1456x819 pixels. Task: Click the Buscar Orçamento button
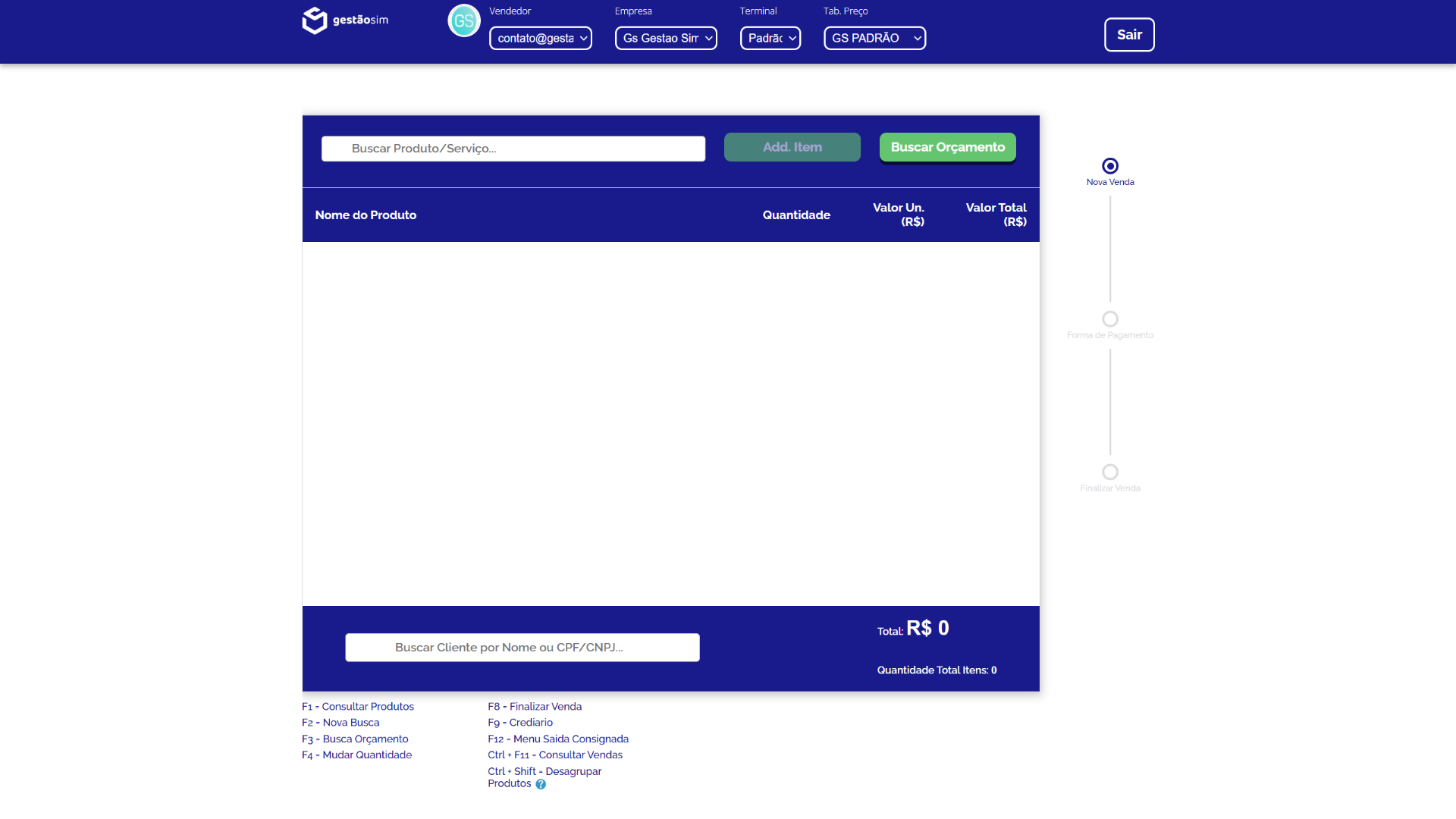[948, 147]
